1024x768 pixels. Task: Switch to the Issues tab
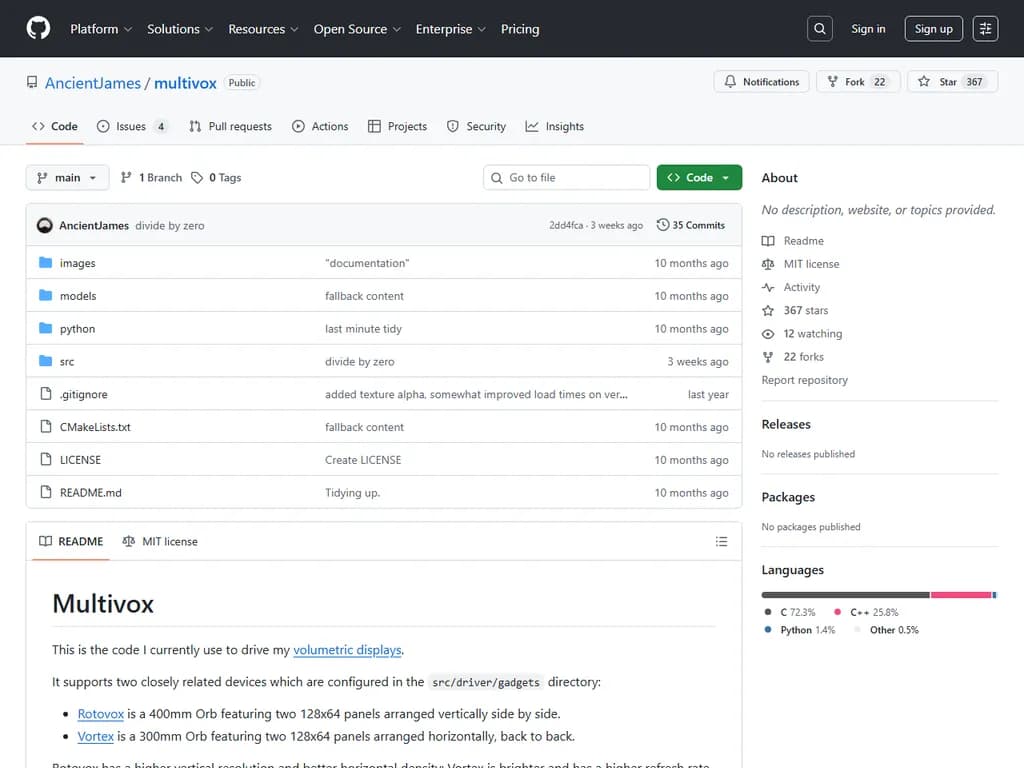point(131,127)
